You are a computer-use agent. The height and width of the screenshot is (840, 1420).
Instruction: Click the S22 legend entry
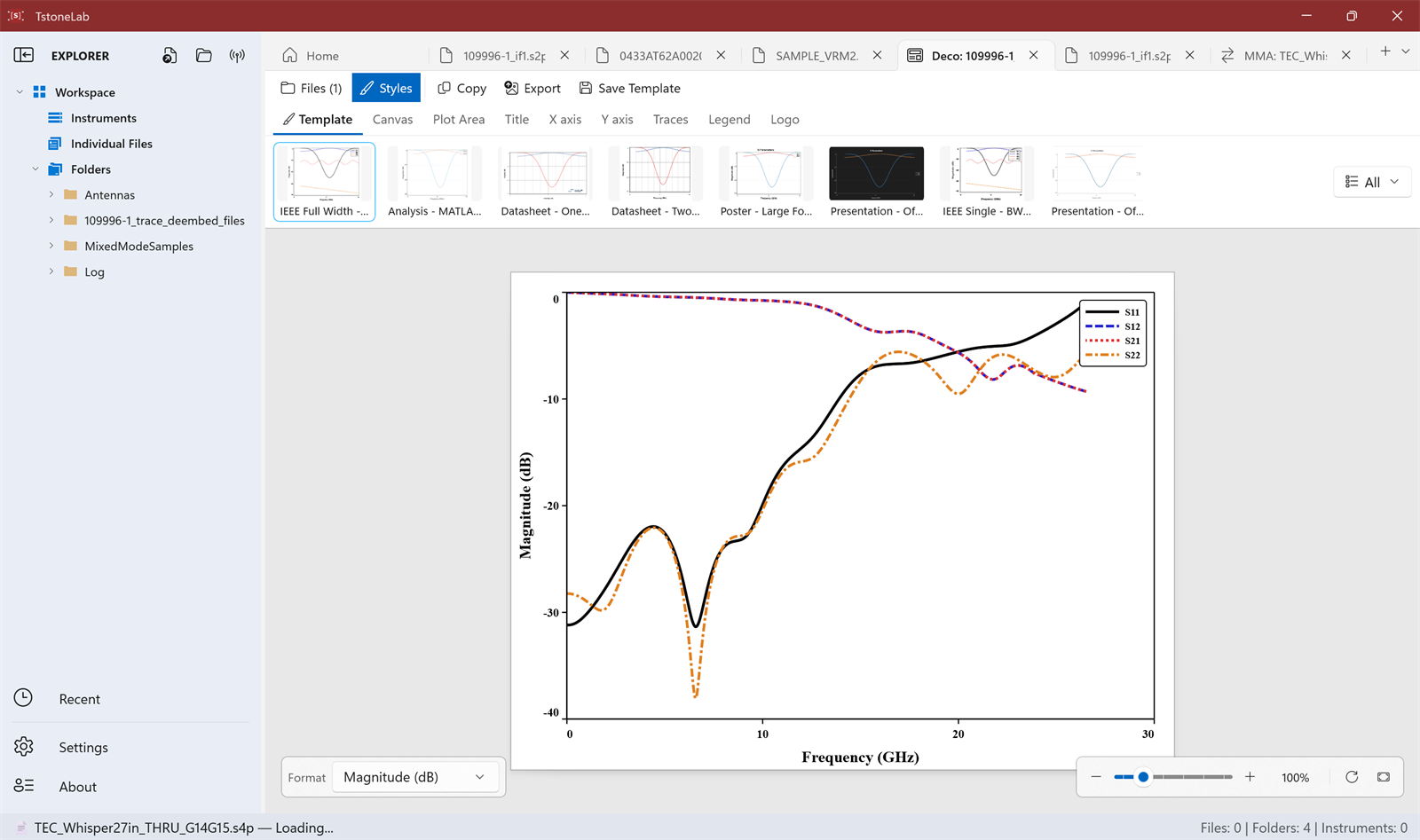[1113, 355]
